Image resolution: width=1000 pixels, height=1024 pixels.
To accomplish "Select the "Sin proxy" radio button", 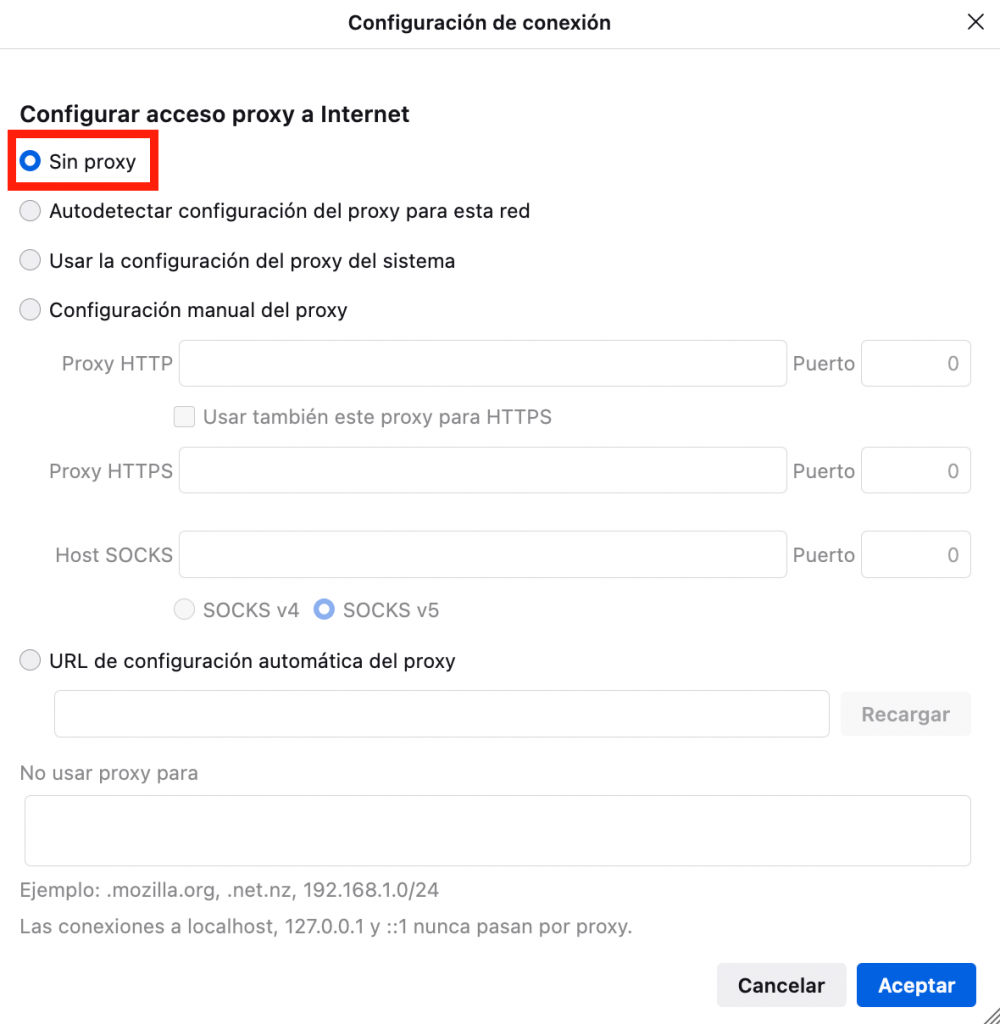I will pyautogui.click(x=30, y=160).
